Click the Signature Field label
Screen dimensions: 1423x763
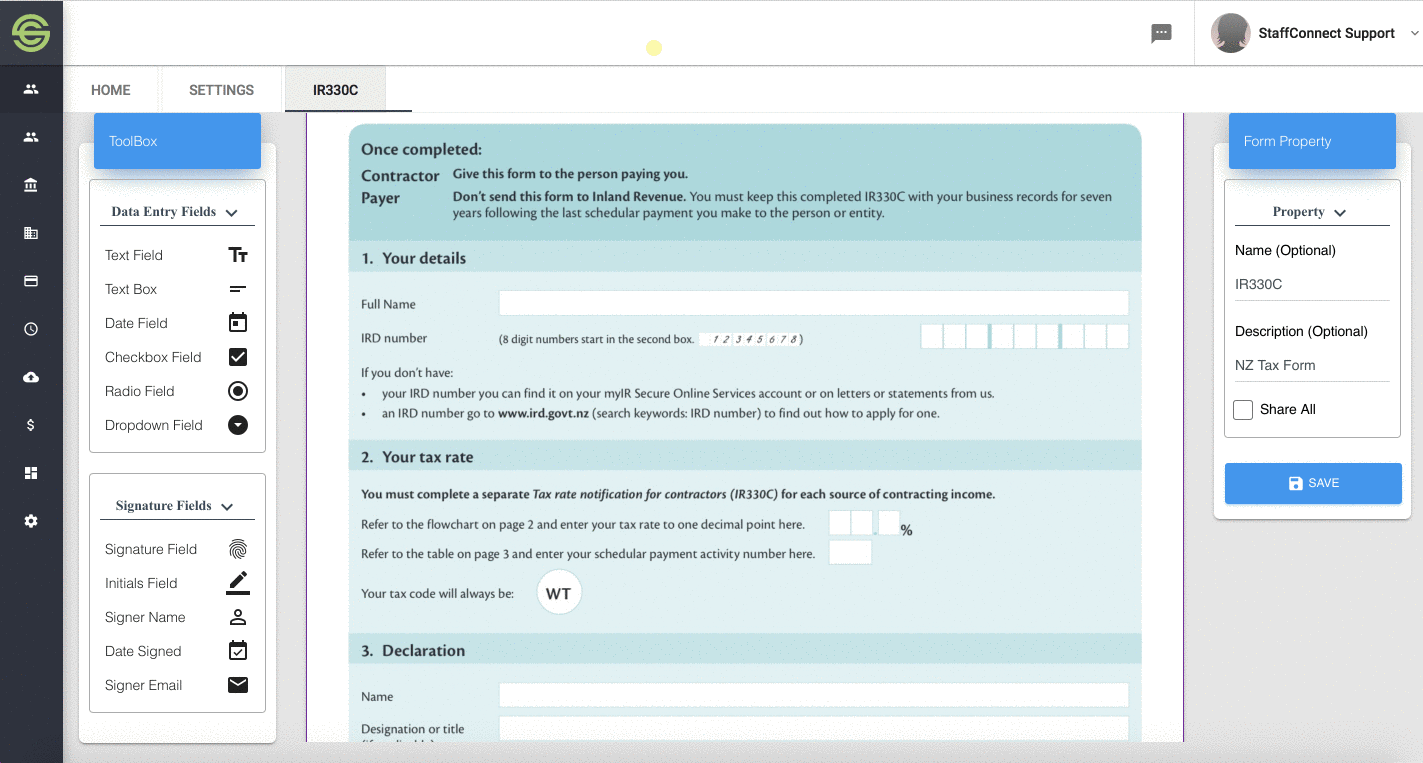coord(151,549)
